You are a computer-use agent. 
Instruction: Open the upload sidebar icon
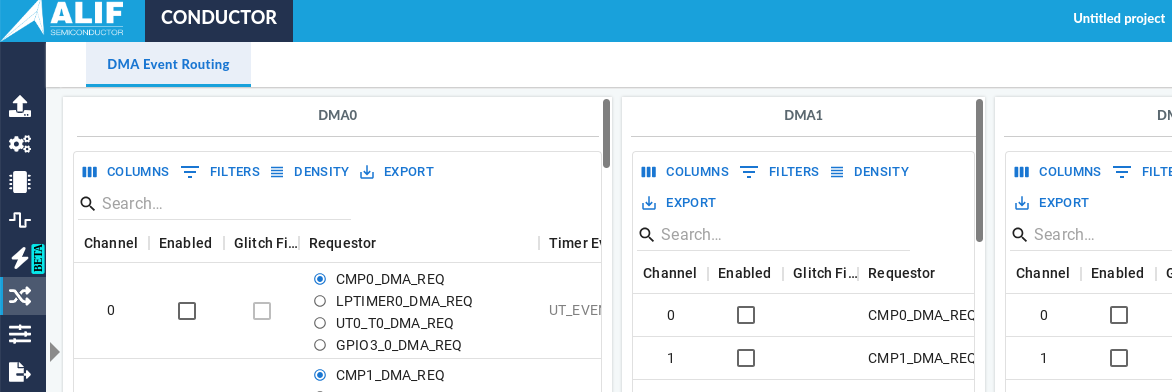coord(20,107)
